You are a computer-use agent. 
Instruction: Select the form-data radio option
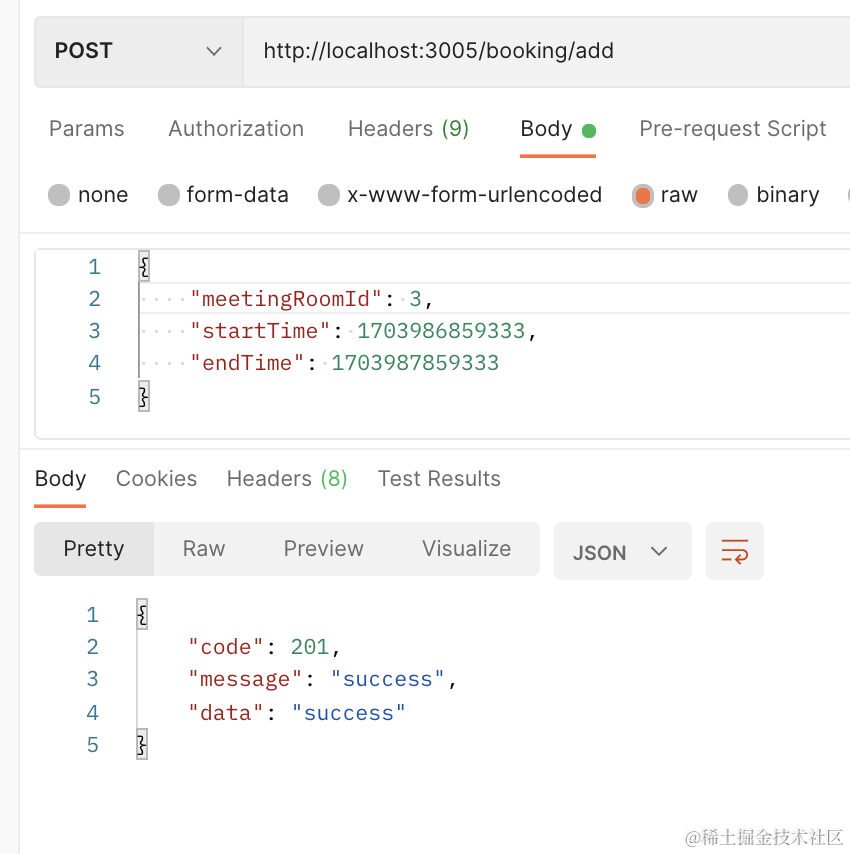coord(169,195)
